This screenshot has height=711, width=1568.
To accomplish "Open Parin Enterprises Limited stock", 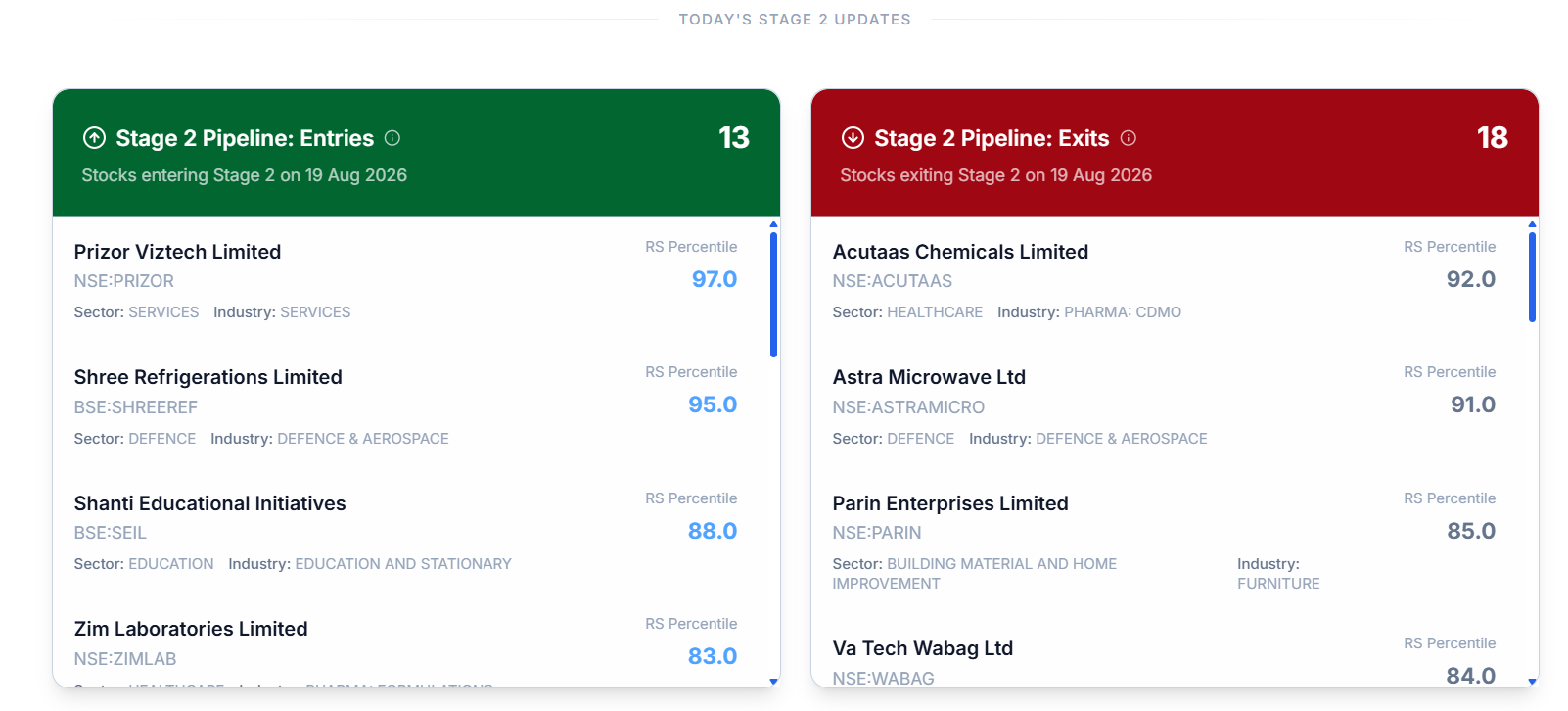I will pyautogui.click(x=950, y=503).
